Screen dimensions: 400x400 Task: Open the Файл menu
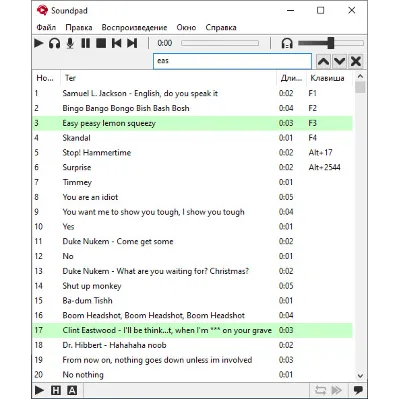point(46,27)
